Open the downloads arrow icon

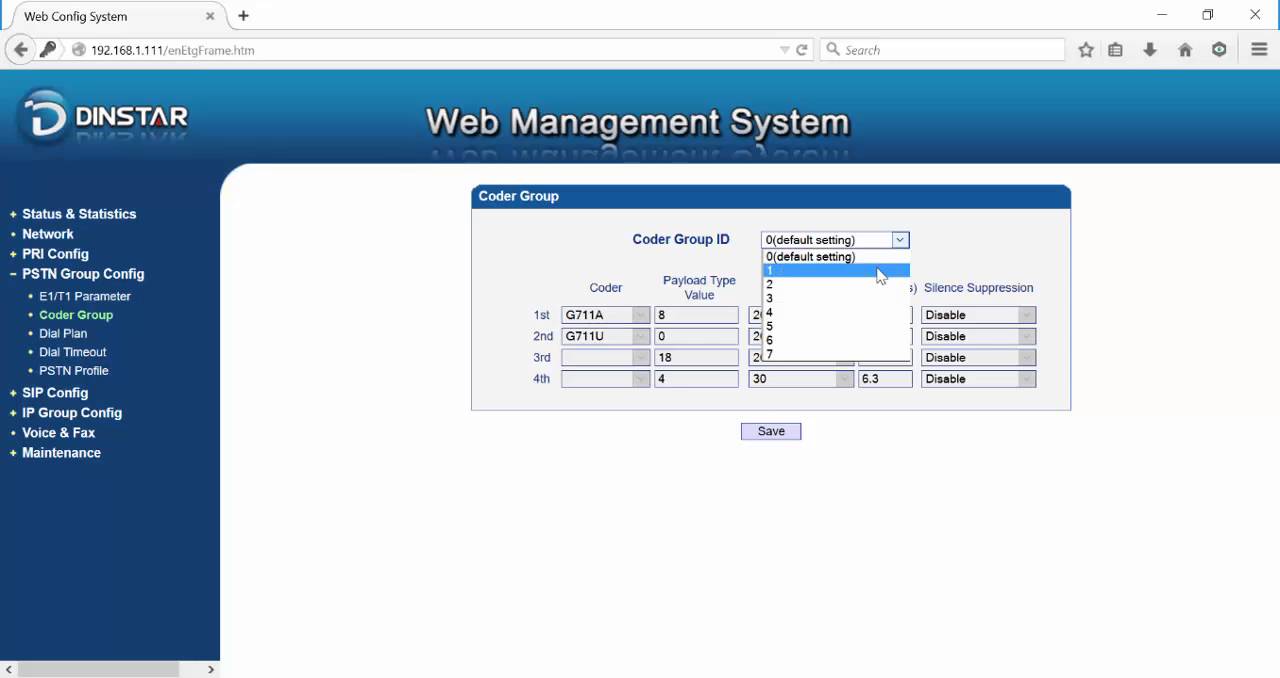(1150, 50)
